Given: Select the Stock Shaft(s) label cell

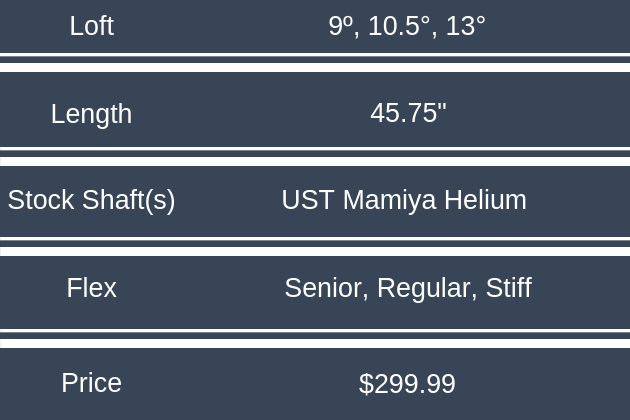Looking at the screenshot, I should click(91, 200).
